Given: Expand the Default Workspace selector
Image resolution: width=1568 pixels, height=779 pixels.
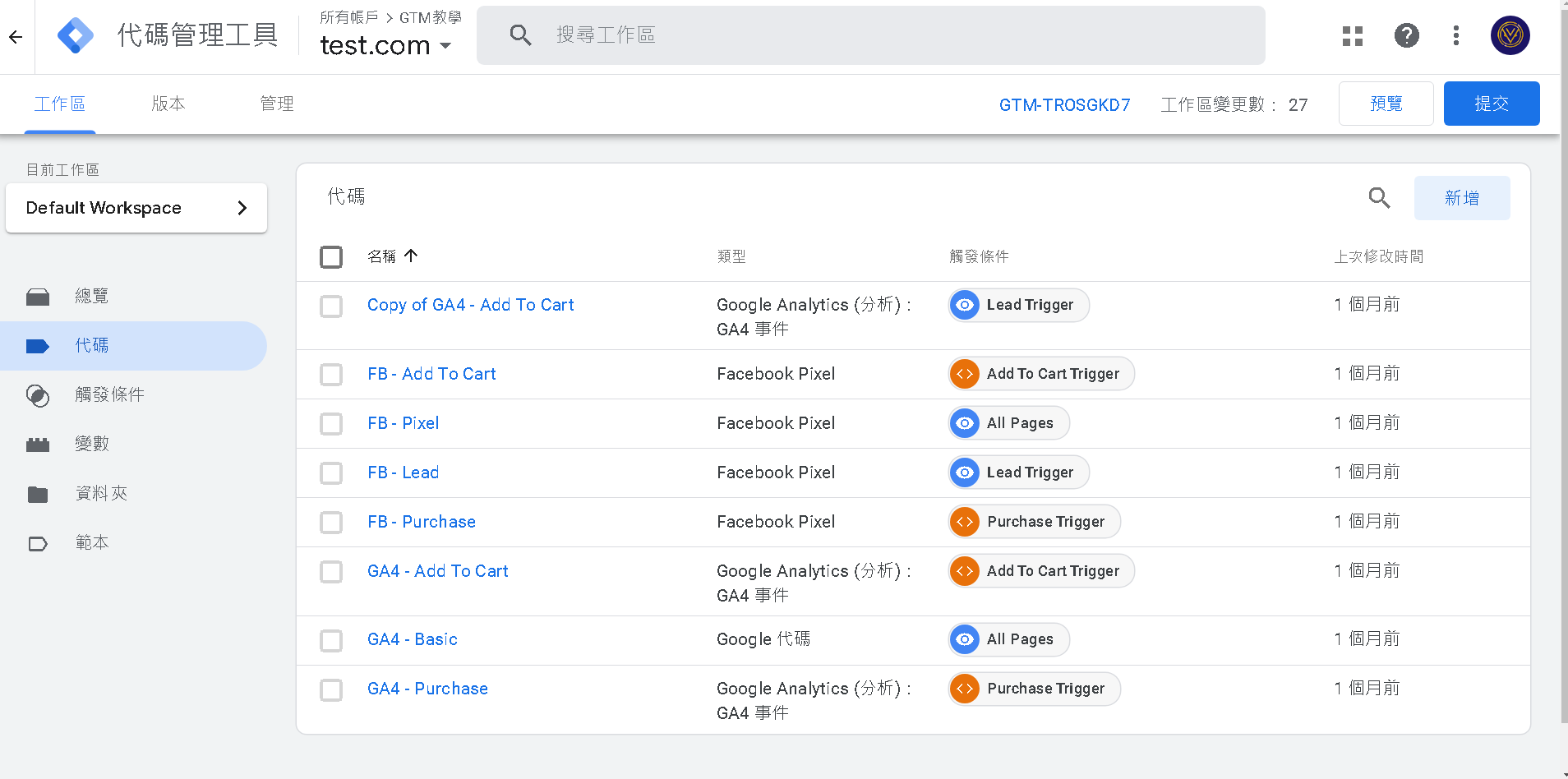Looking at the screenshot, I should point(136,208).
